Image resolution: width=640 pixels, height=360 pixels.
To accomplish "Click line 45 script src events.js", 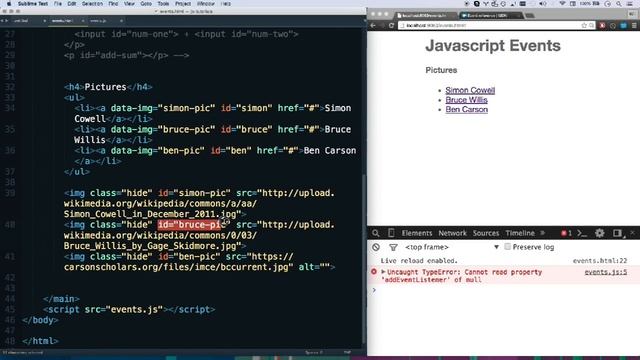I will (129, 309).
